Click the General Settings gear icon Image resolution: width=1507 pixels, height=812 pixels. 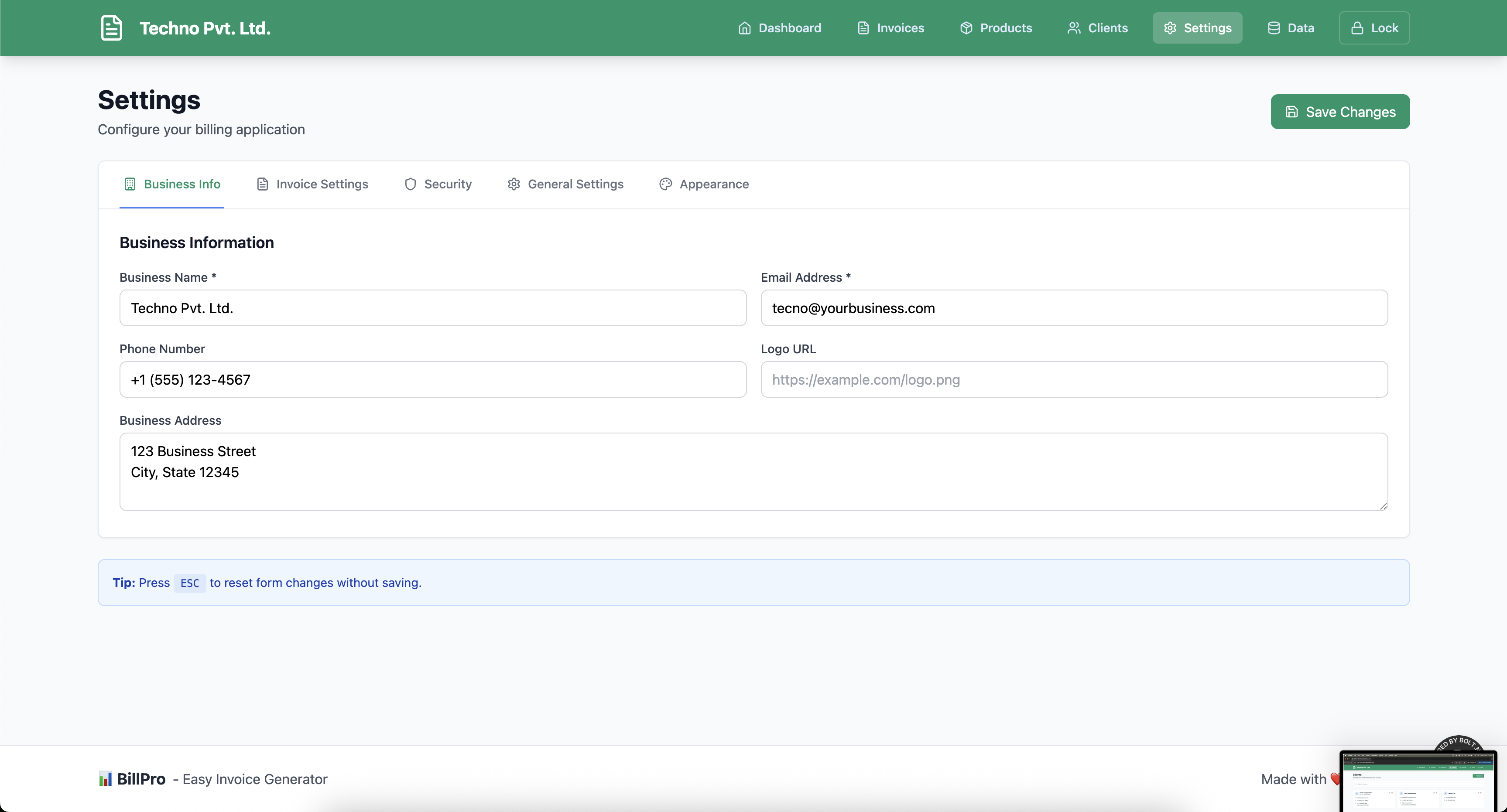pos(514,184)
